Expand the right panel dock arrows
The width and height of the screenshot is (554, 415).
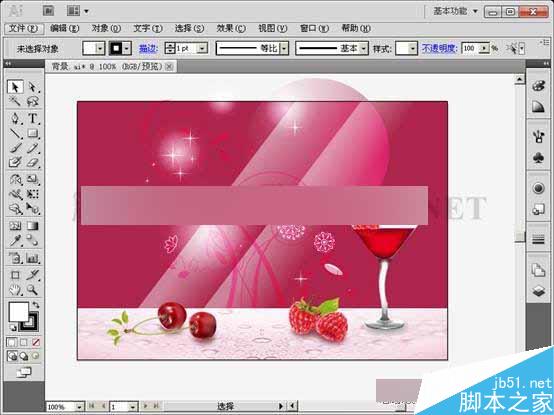coord(546,64)
